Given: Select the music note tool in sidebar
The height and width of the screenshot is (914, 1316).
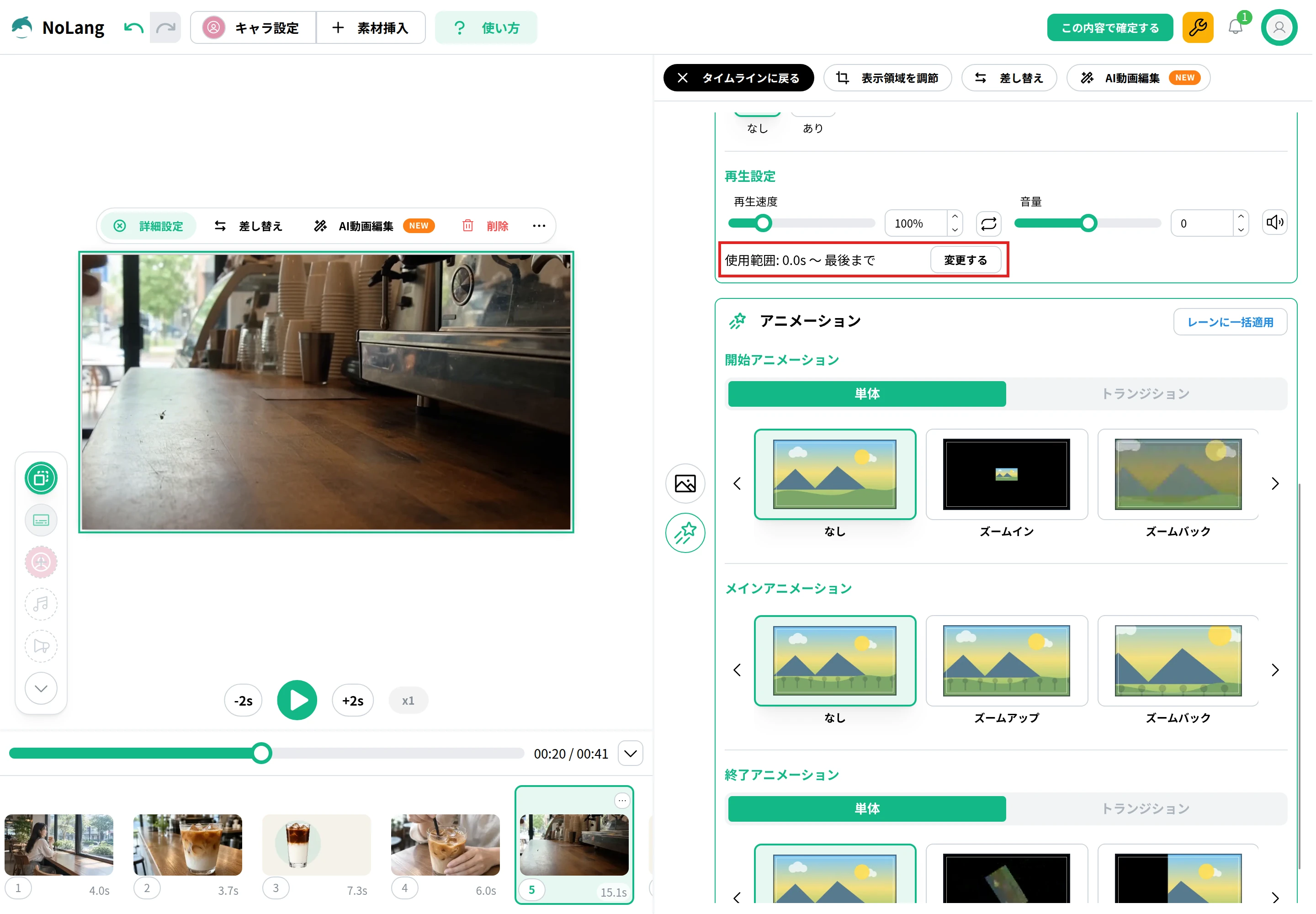Looking at the screenshot, I should (41, 604).
